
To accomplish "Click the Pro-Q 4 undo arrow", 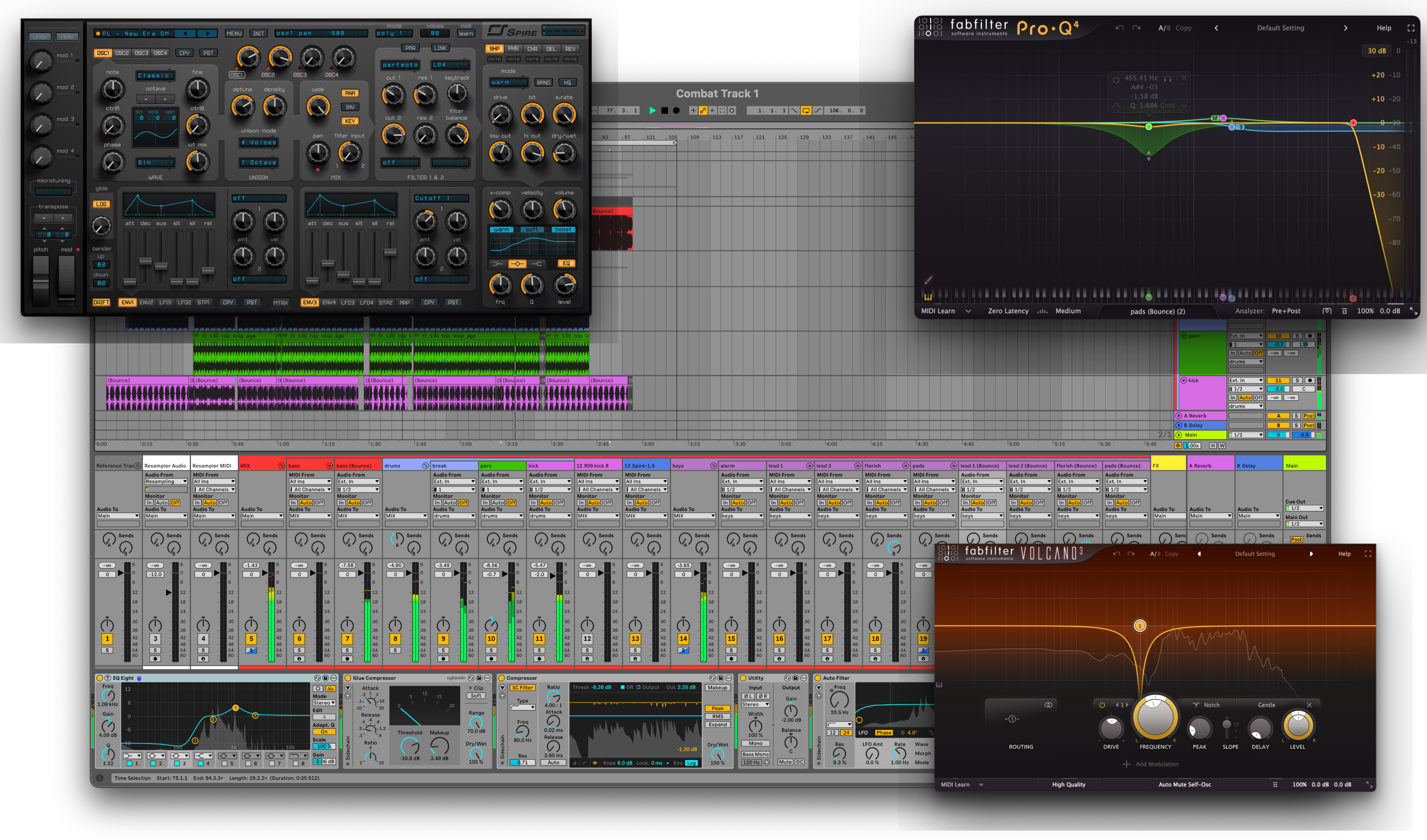I will tap(1119, 28).
